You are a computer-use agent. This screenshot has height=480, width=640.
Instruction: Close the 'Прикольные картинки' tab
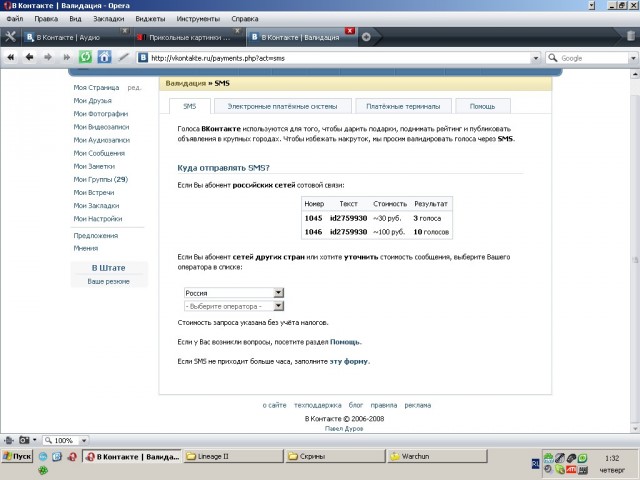pyautogui.click(x=237, y=31)
